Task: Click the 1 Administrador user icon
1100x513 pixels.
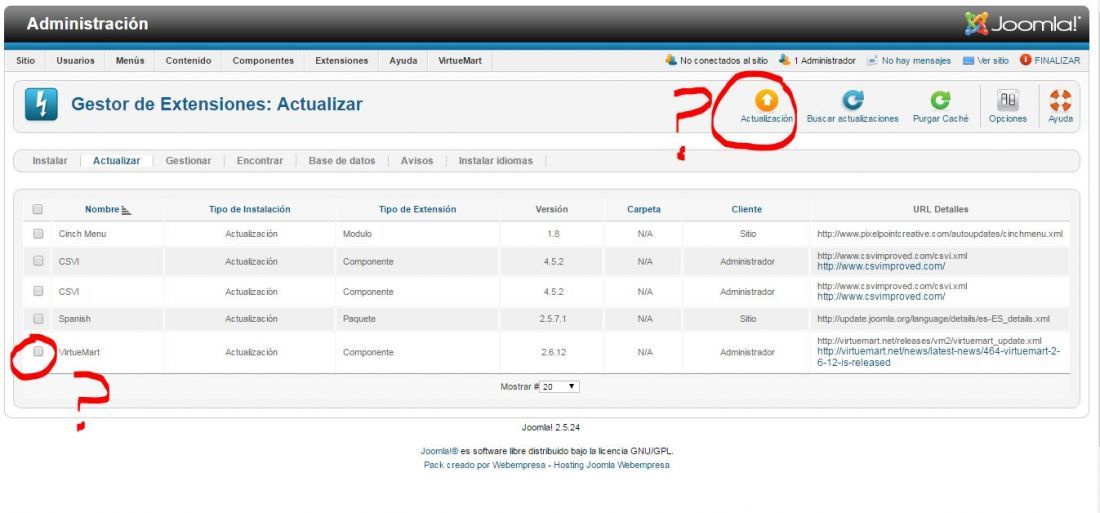Action: click(x=784, y=60)
